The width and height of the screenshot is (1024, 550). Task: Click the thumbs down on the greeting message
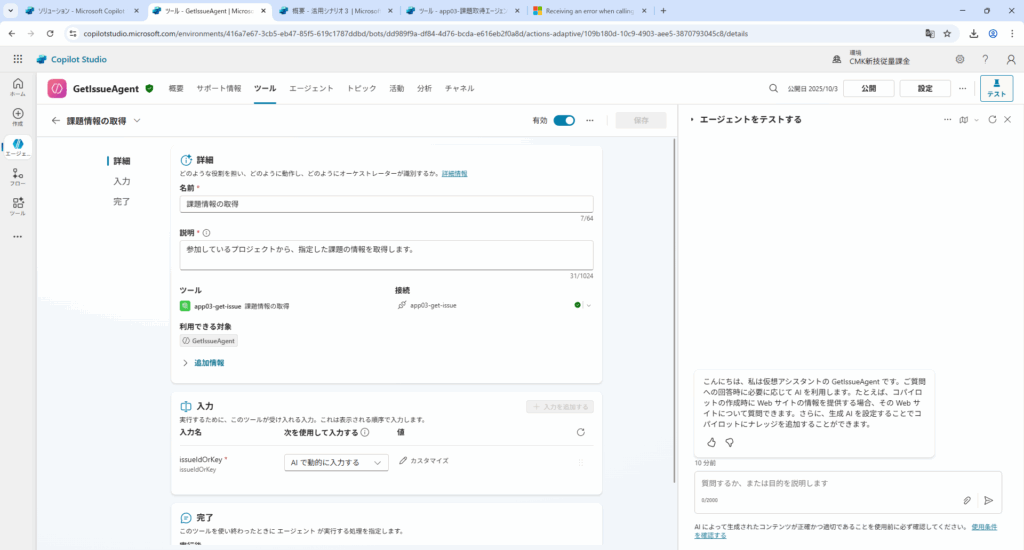click(730, 442)
